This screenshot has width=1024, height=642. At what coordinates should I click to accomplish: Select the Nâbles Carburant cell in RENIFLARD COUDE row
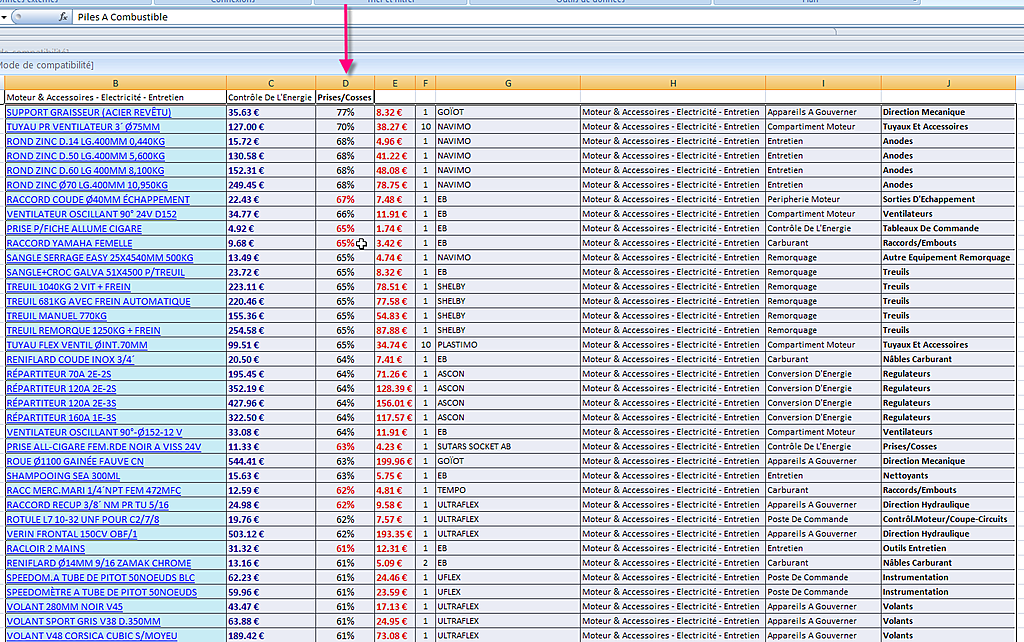coord(948,359)
